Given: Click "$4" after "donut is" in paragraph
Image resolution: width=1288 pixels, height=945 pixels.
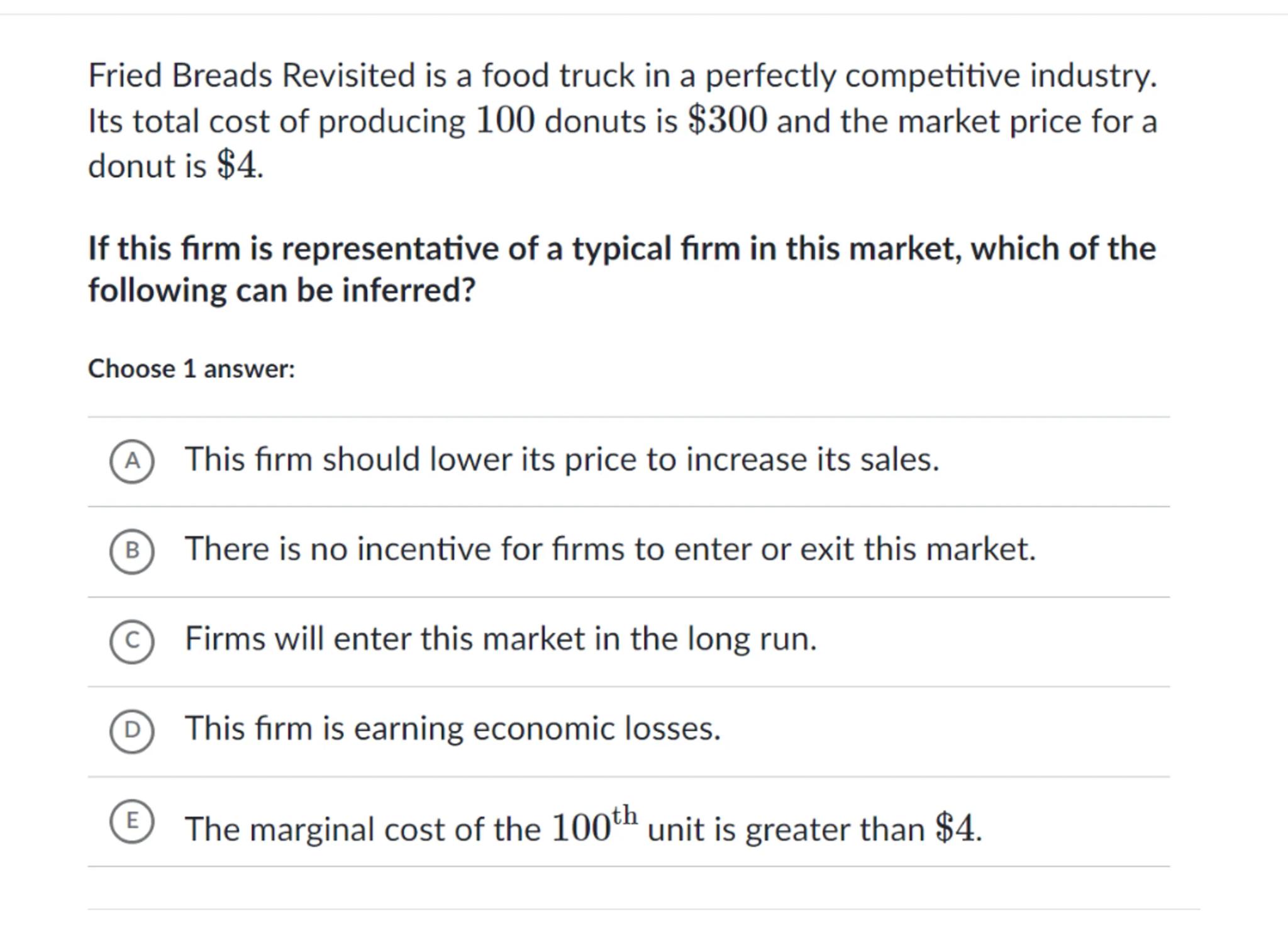Looking at the screenshot, I should 237,166.
